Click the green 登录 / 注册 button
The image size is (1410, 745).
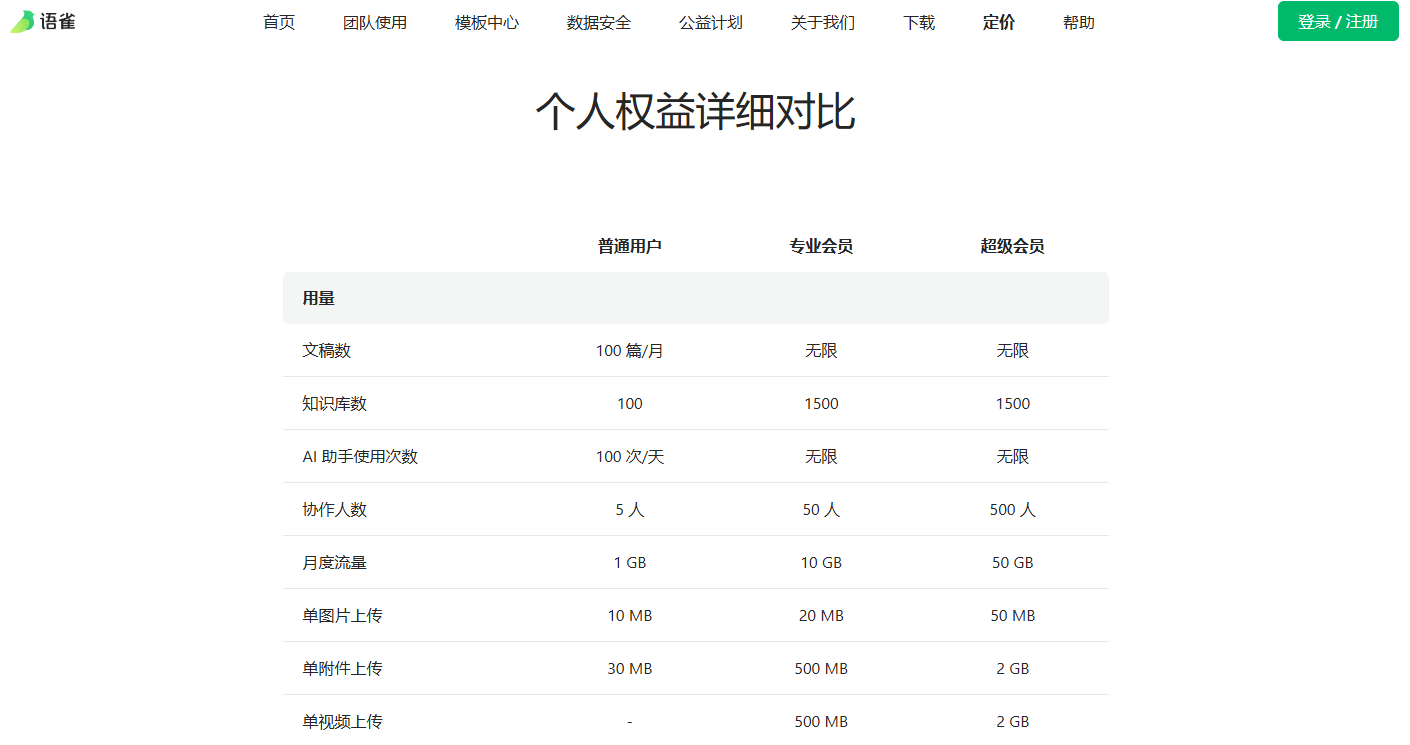1338,22
